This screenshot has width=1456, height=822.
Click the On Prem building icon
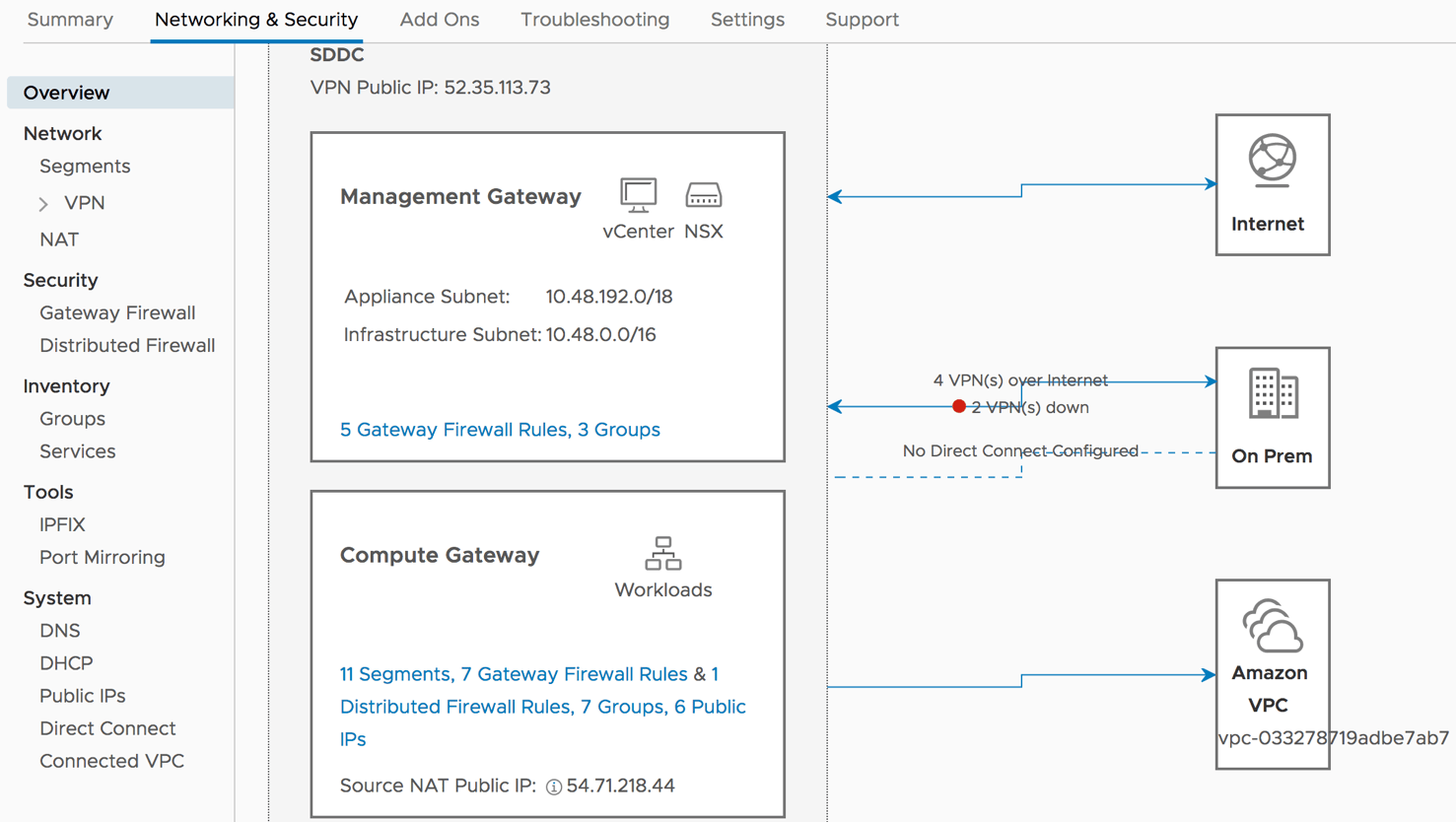click(x=1273, y=393)
